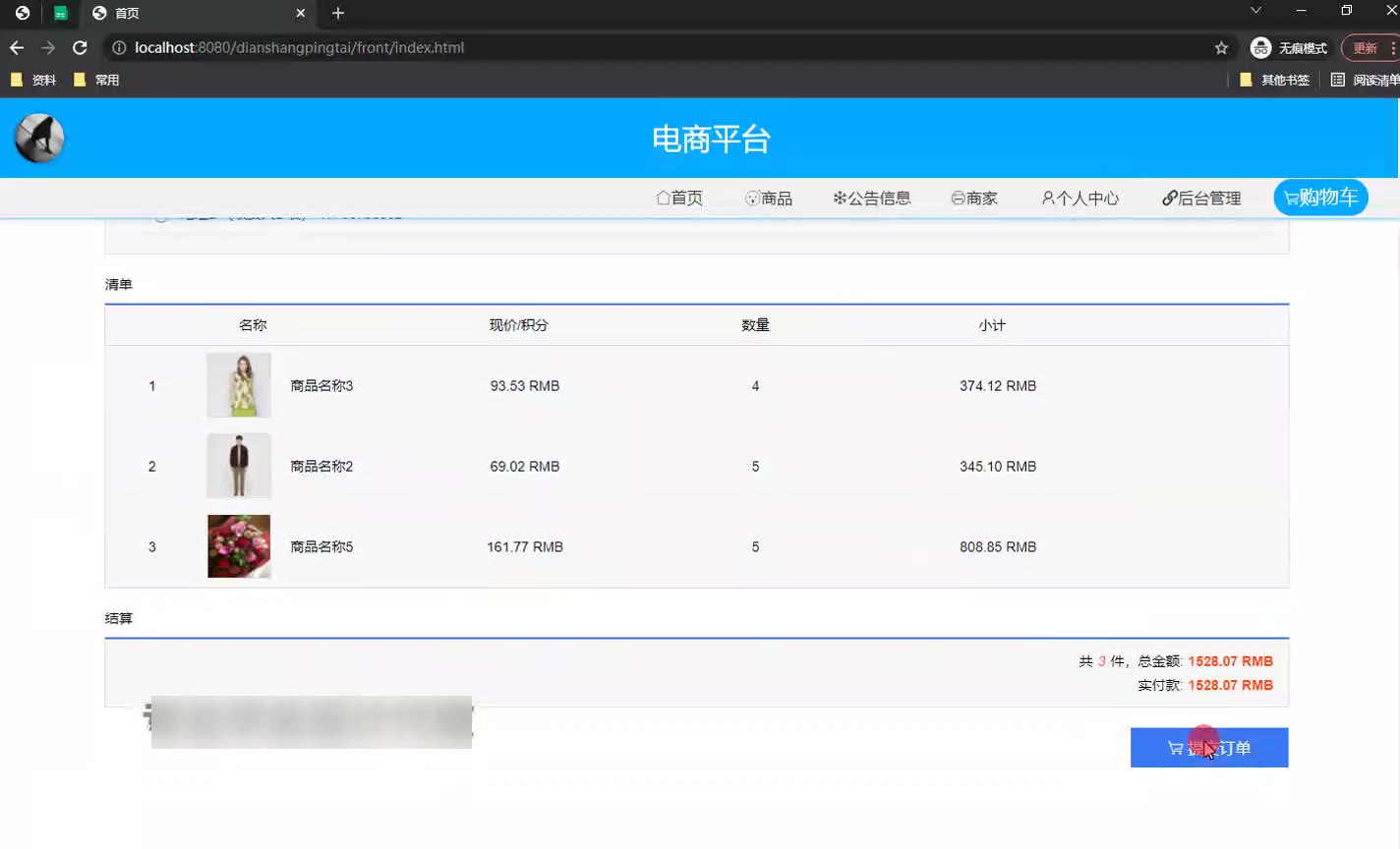Bookmark this page with the star icon
1400x849 pixels.
pyautogui.click(x=1221, y=47)
